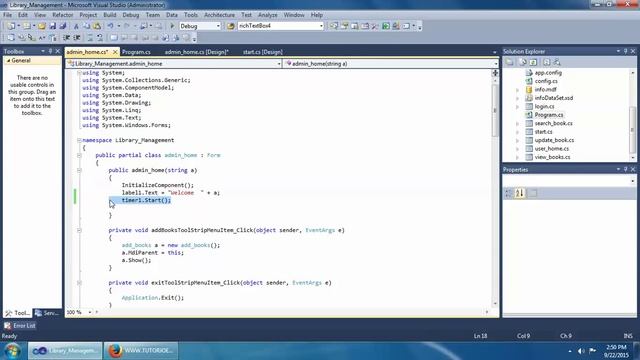The image size is (640, 360).
Task: Open the Analyze menu
Action: coord(268,15)
